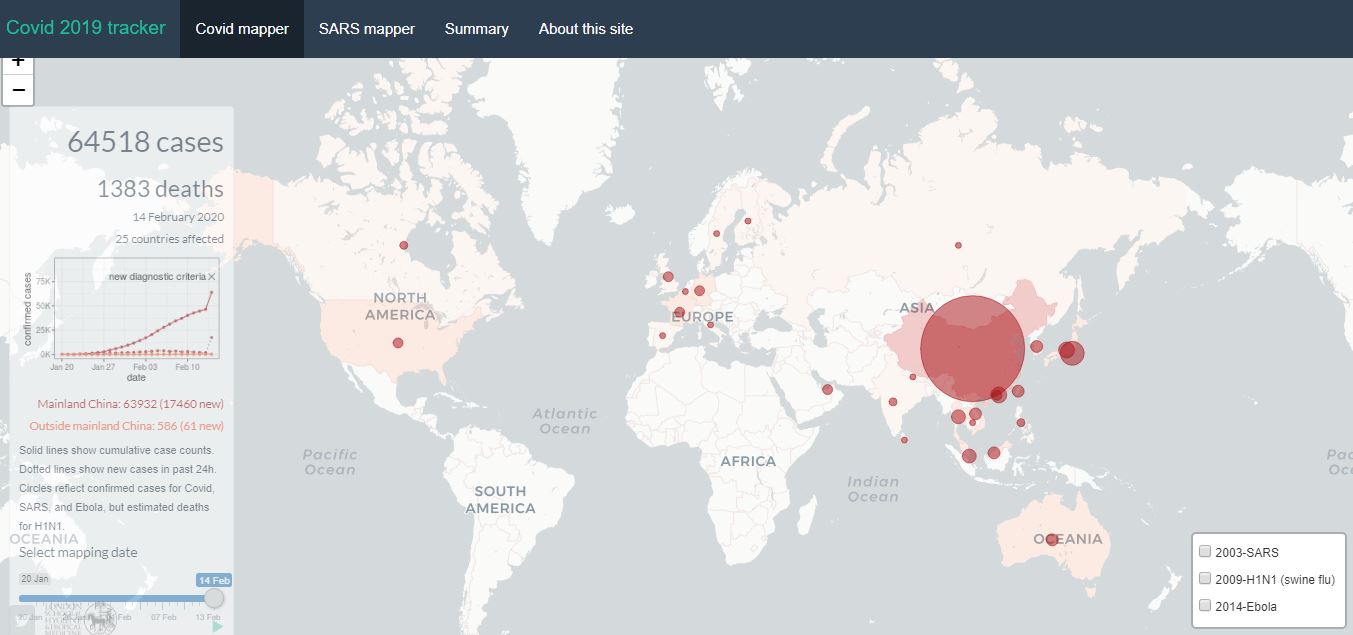
Task: Switch to the Summary tab
Action: (x=476, y=29)
